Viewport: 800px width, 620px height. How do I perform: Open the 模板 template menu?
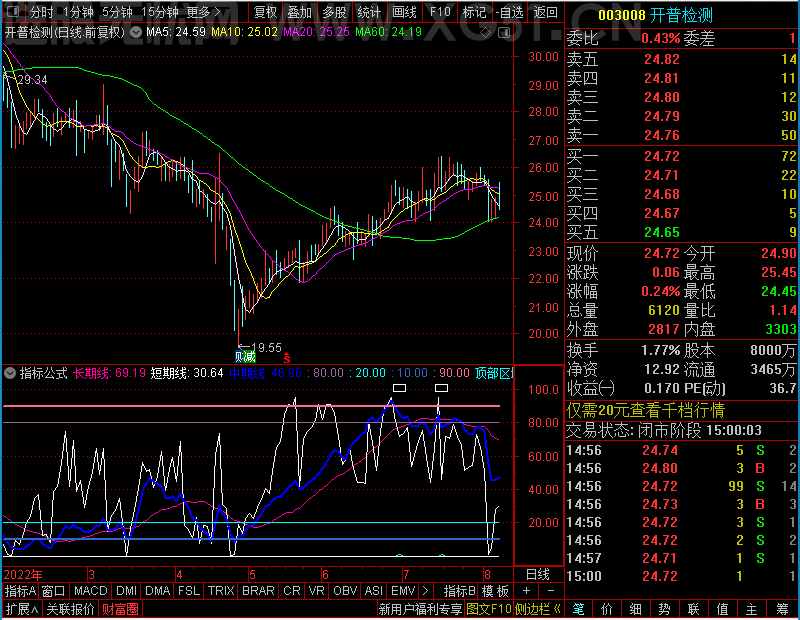(495, 591)
